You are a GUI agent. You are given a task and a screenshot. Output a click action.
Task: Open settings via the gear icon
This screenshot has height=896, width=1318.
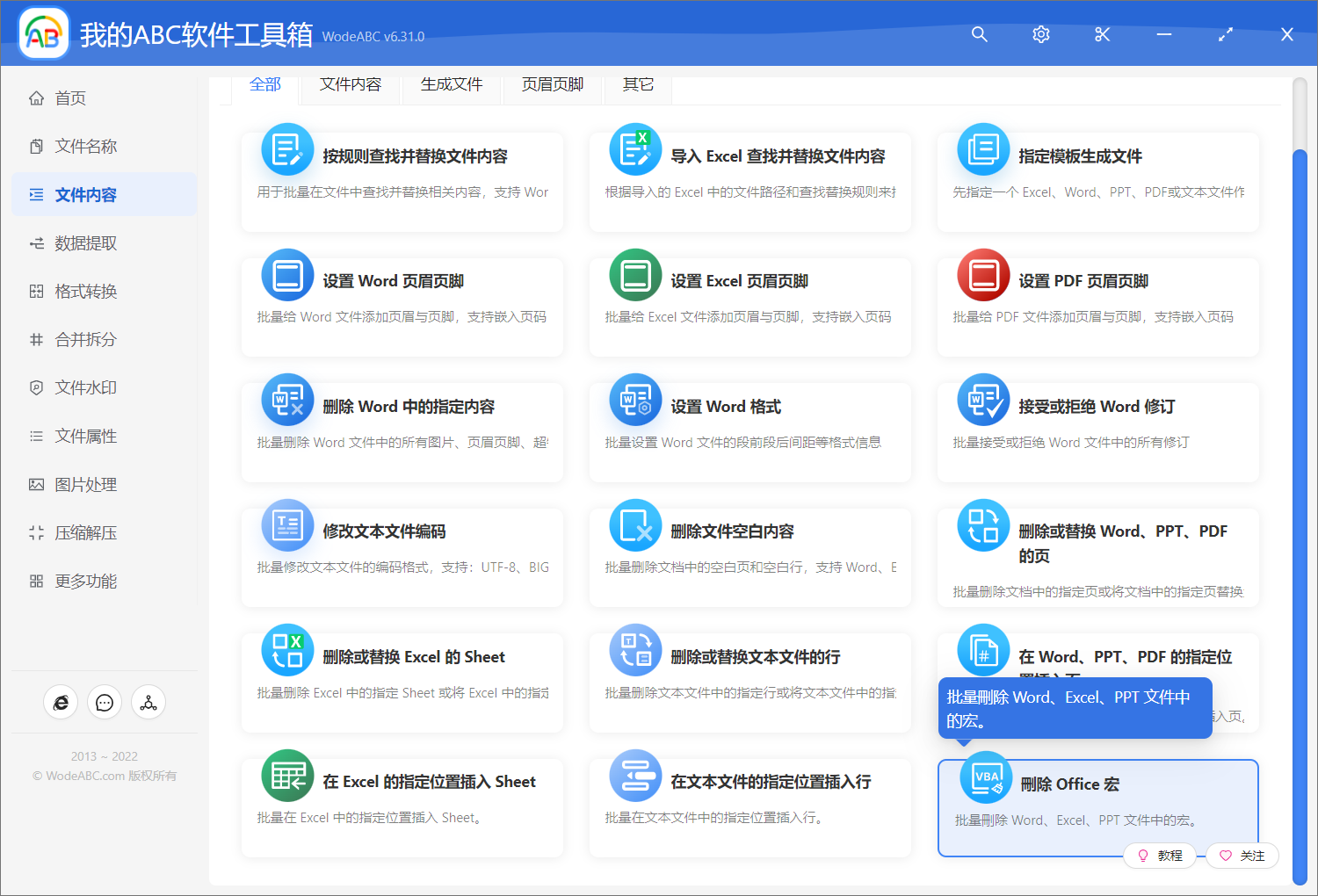pos(1041,34)
